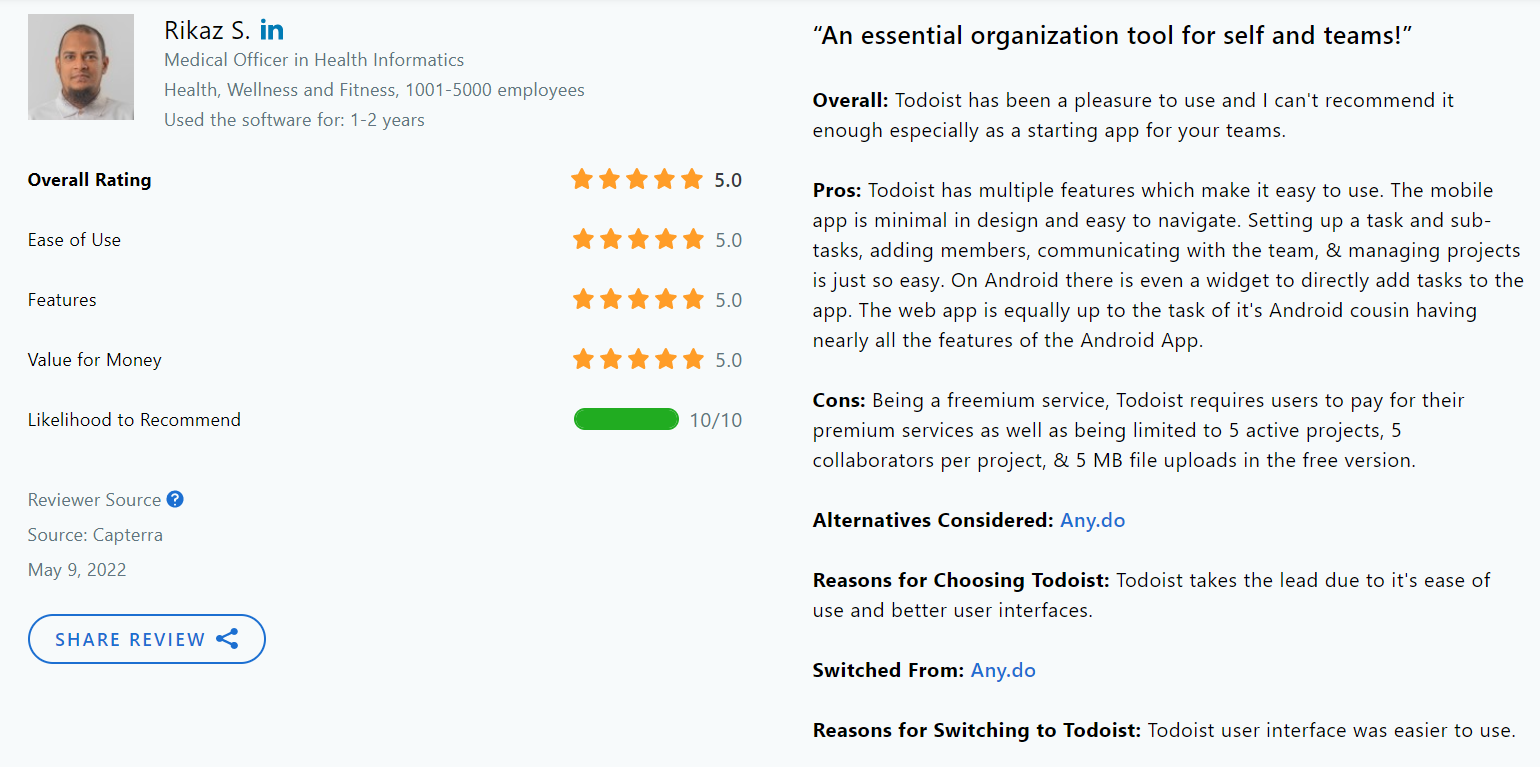Click the LinkedIn icon next to Rikaz S.

[271, 30]
